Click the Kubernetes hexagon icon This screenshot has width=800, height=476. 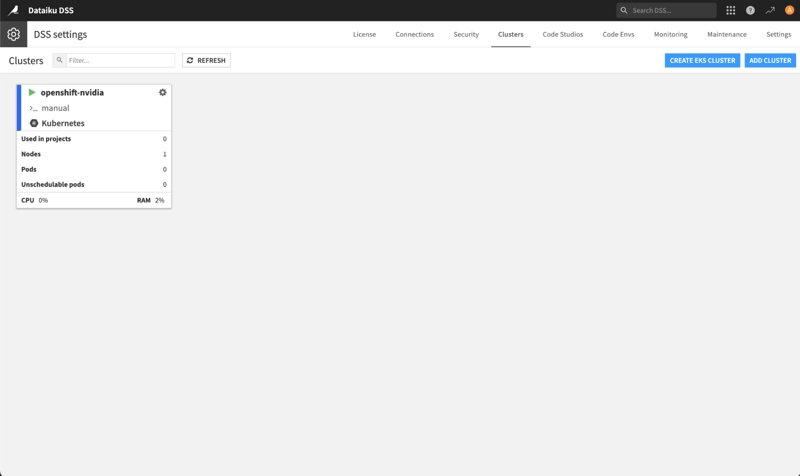[33, 123]
